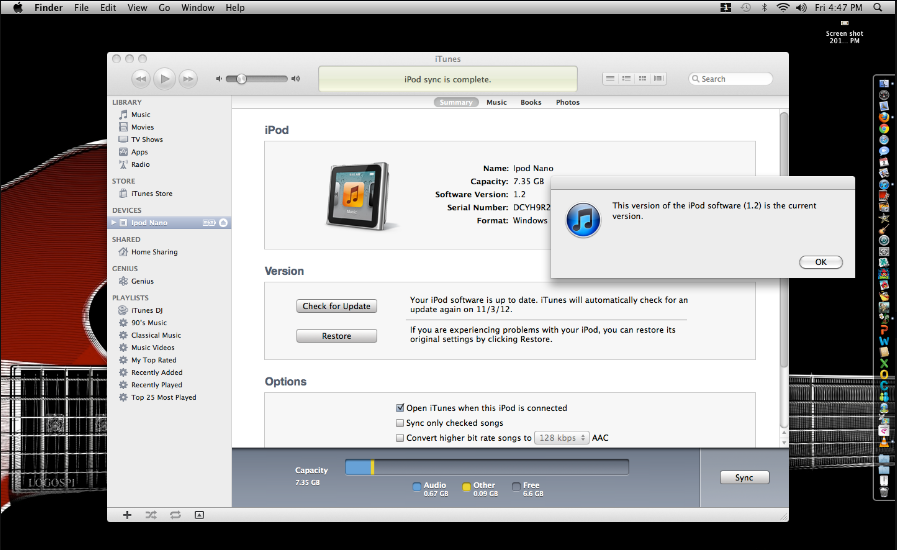Toggle the repeat icon at the bottom
The height and width of the screenshot is (550, 897).
pyautogui.click(x=175, y=515)
